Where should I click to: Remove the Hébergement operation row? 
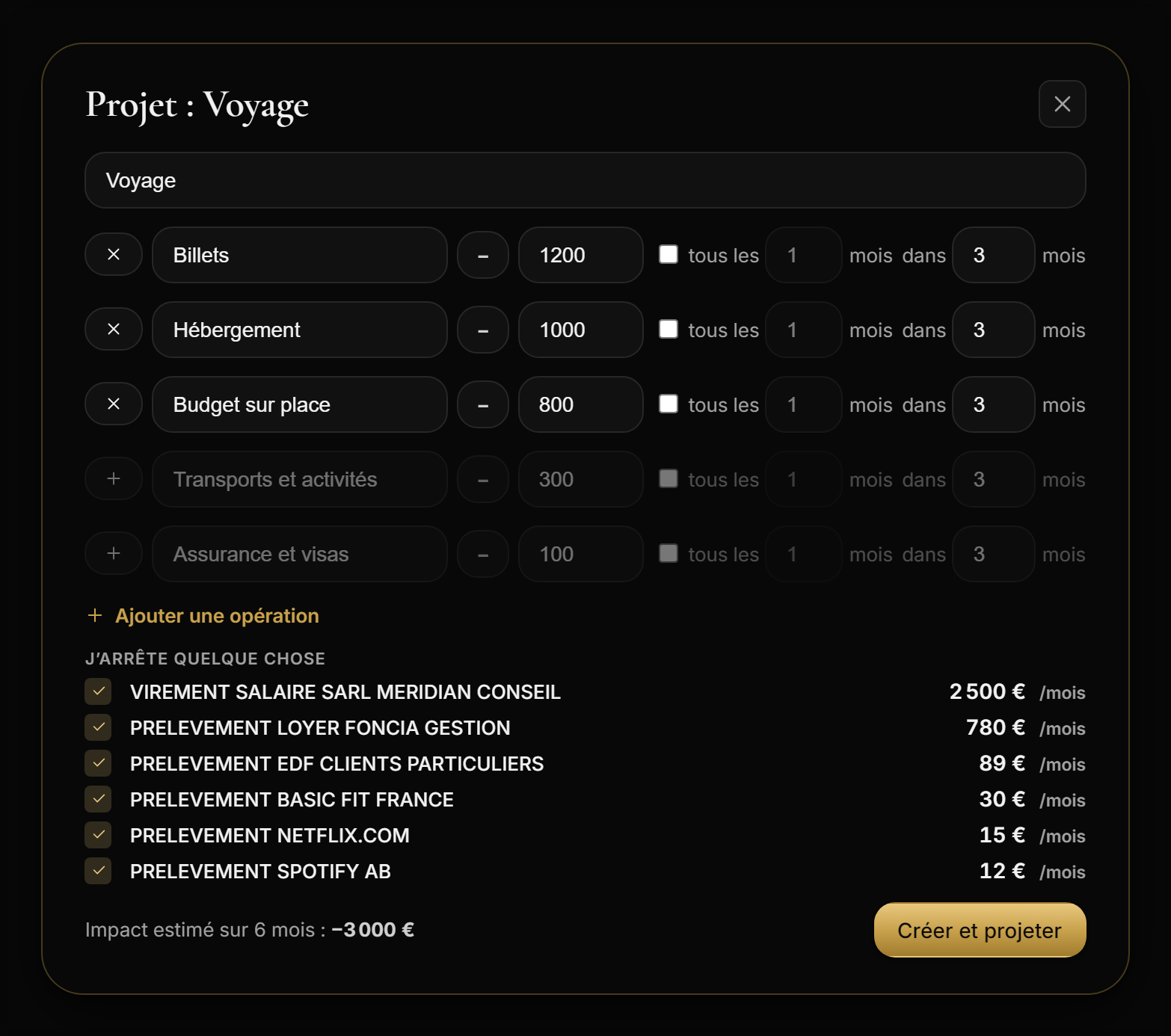[x=114, y=330]
